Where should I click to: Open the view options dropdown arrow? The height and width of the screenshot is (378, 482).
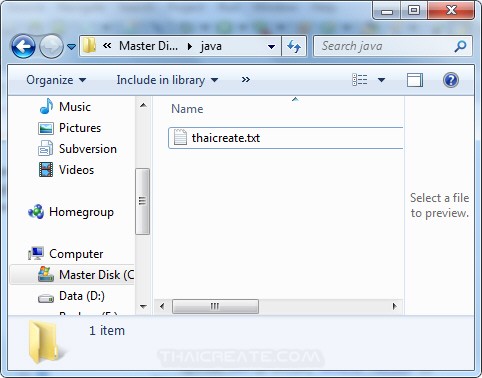(x=381, y=80)
